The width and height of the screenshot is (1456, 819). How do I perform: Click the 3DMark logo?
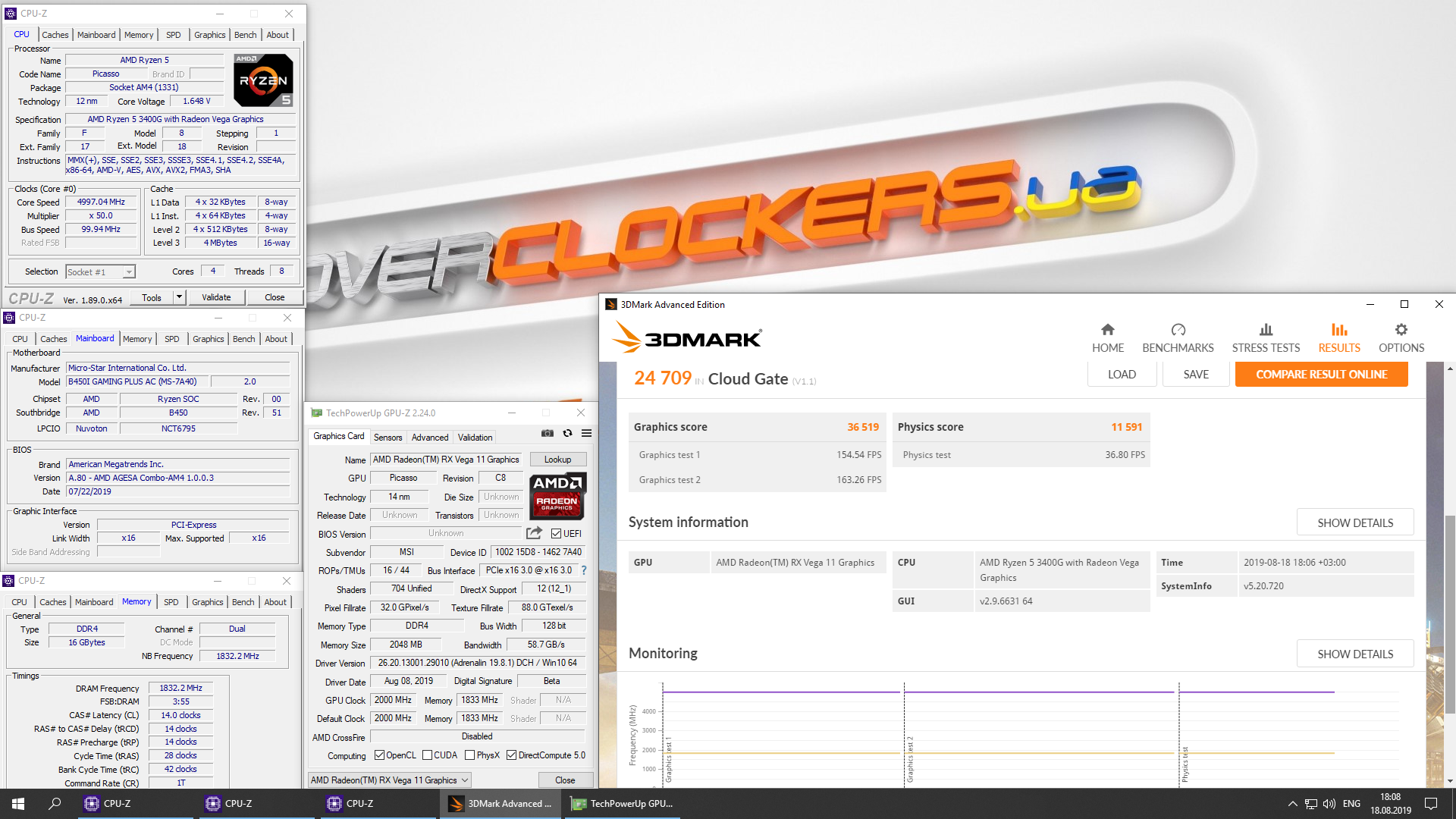coord(687,338)
